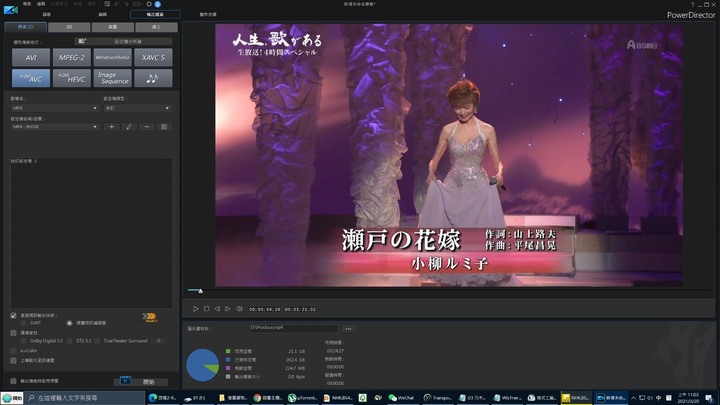This screenshot has width=720, height=405.
Task: Click the redo arrow icon
Action: [x=126, y=4]
